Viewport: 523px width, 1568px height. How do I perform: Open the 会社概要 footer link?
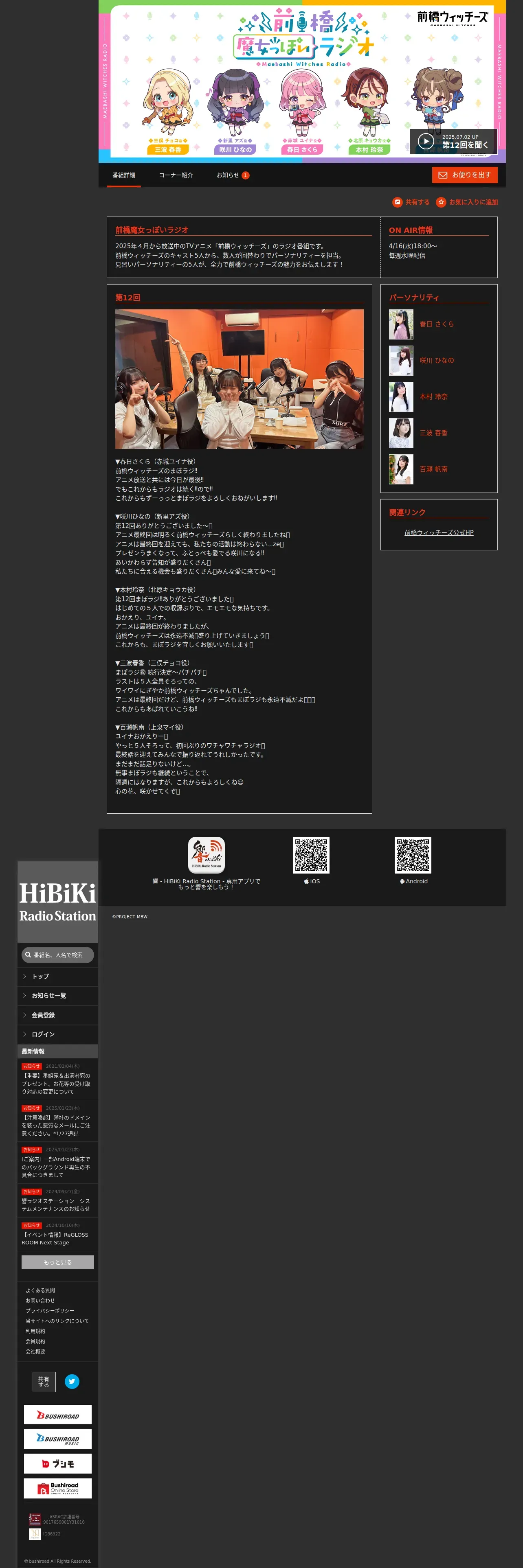point(35,1351)
